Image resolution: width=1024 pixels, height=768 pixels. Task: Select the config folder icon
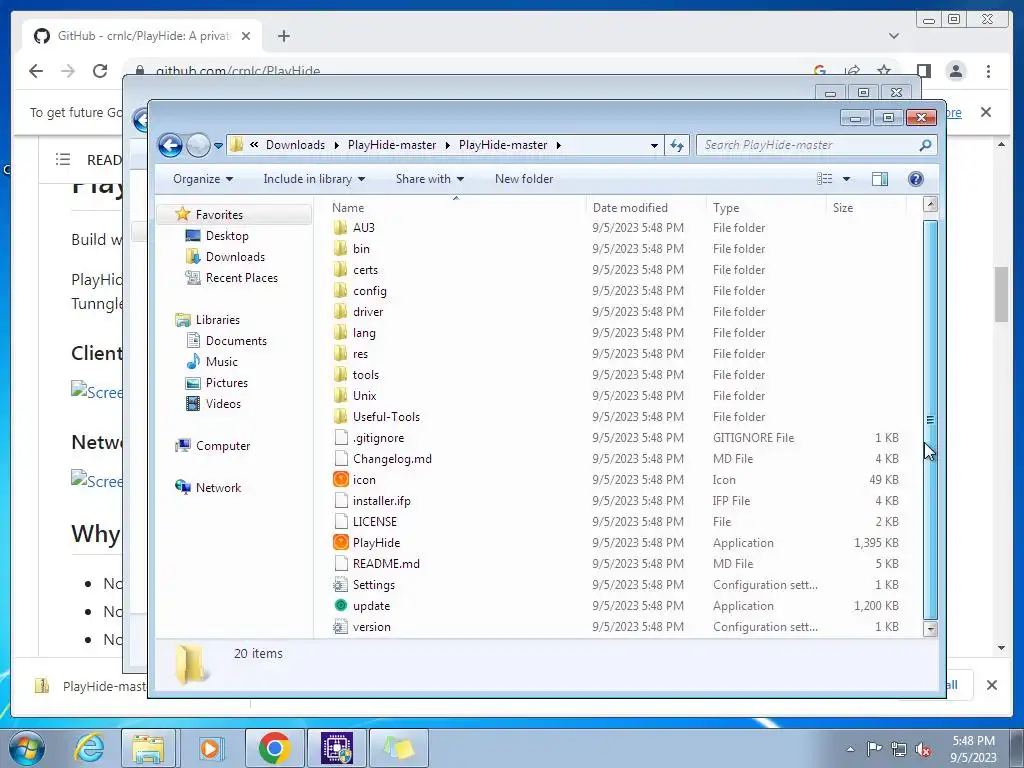(340, 291)
